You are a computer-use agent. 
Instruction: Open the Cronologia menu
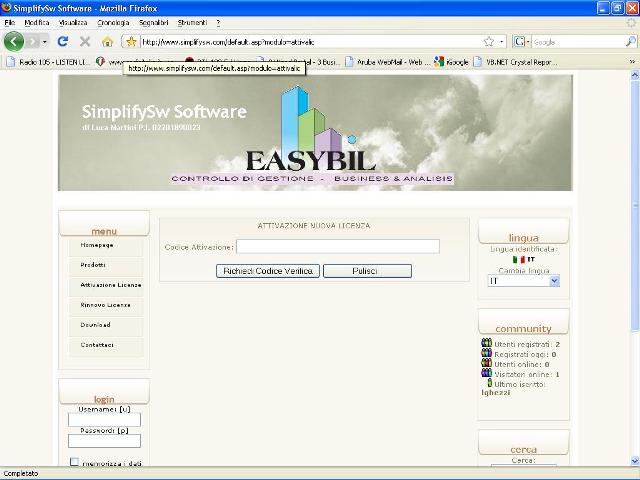pos(113,22)
